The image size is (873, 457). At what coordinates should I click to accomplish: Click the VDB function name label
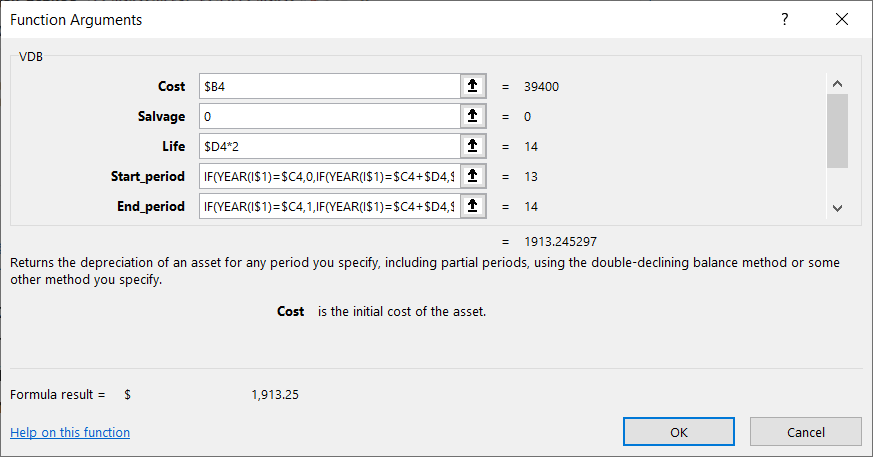pos(31,57)
